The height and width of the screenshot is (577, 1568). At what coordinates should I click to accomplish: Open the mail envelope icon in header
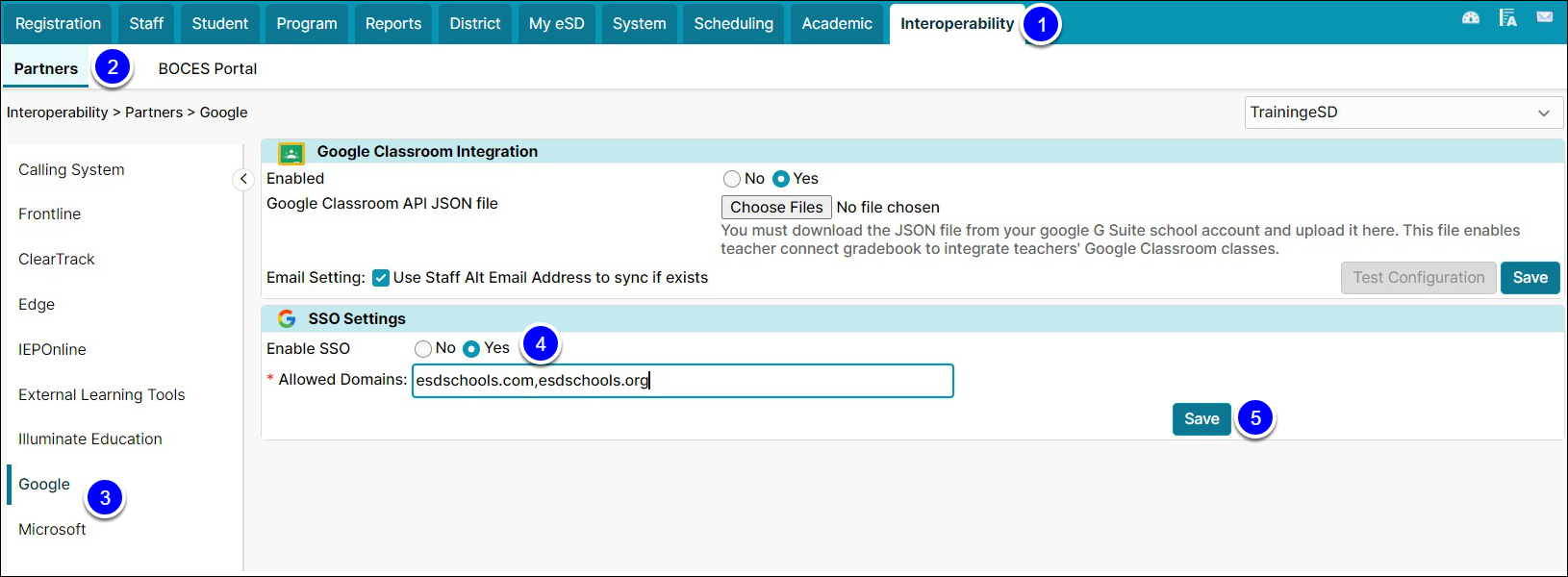[1544, 17]
